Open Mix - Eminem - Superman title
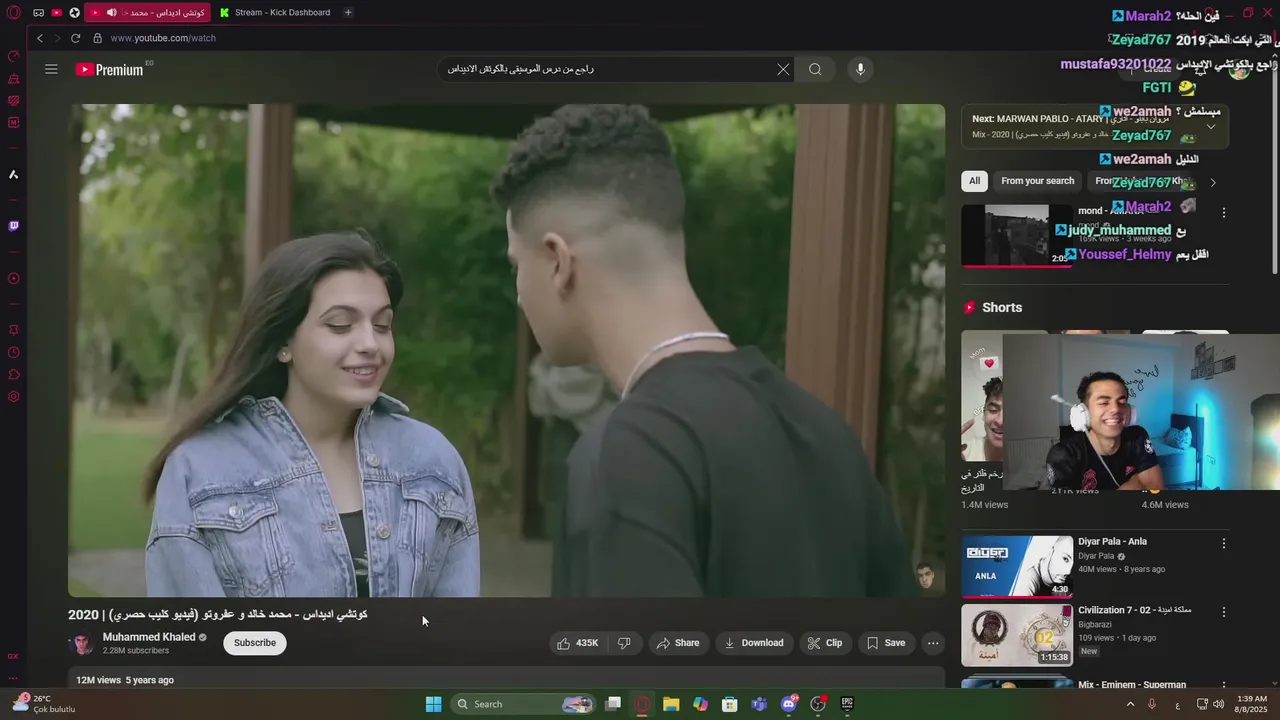1280x720 pixels. (x=1132, y=685)
